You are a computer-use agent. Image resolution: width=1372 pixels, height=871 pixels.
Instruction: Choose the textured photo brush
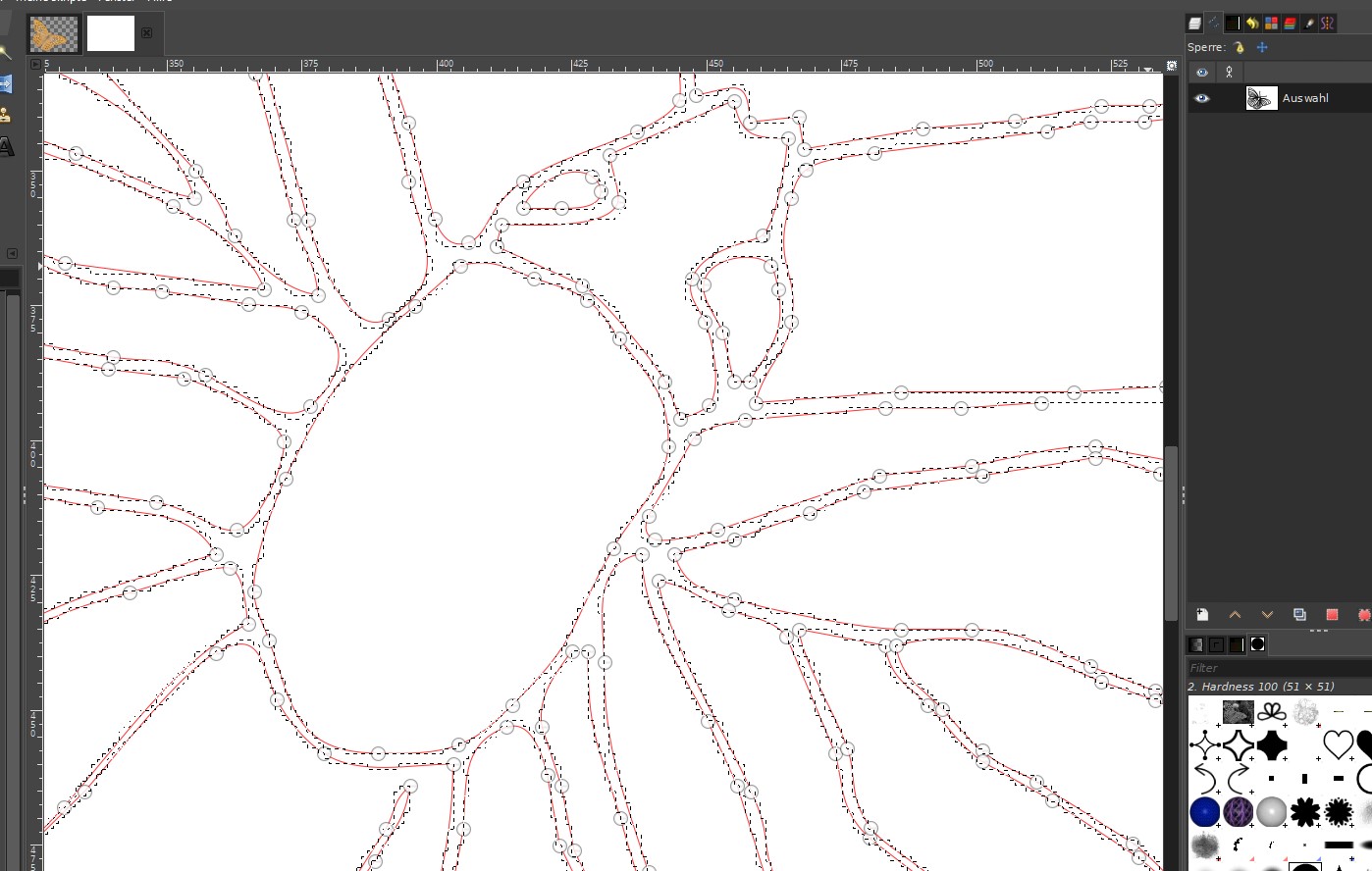1239,712
